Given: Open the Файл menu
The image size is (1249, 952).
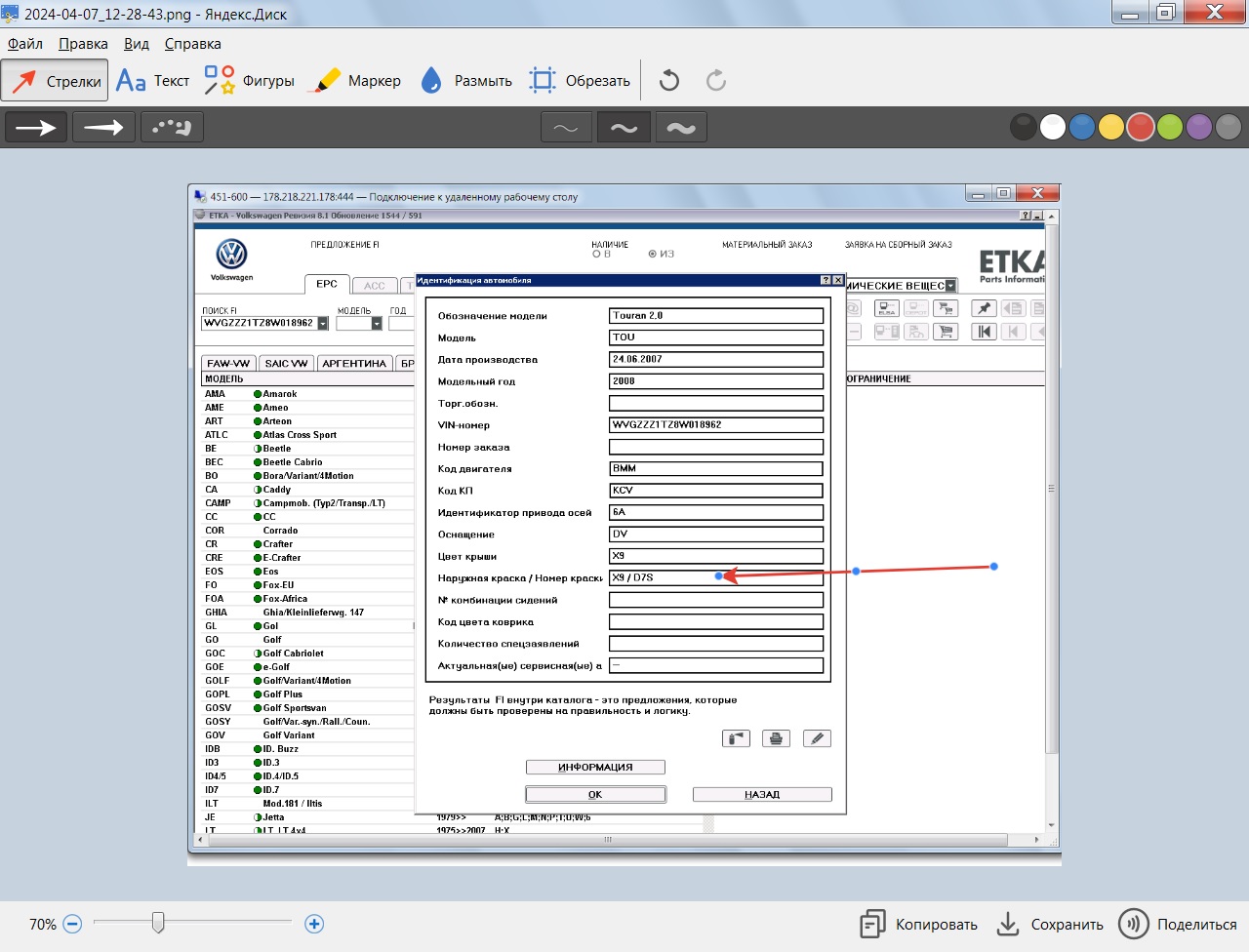Looking at the screenshot, I should point(25,44).
